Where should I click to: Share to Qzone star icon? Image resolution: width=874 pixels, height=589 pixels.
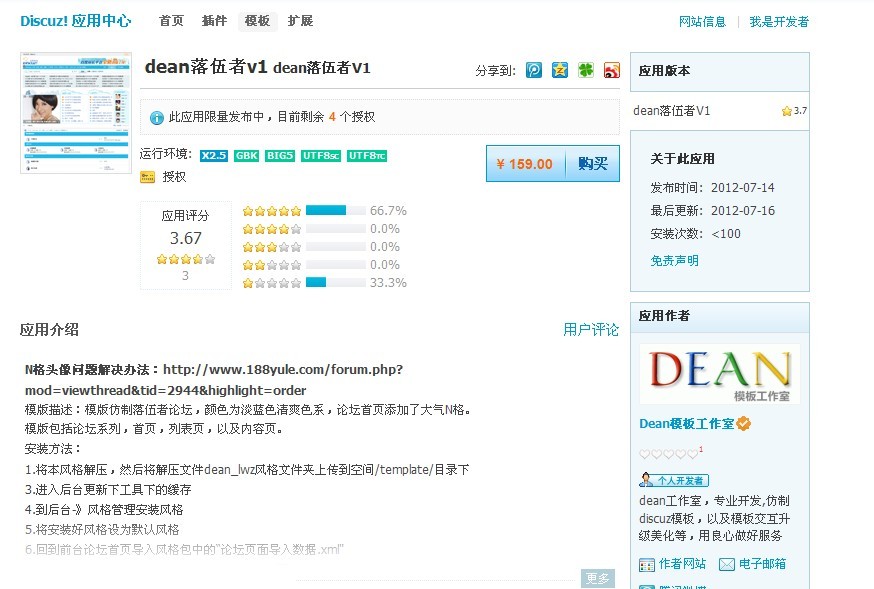pyautogui.click(x=560, y=70)
